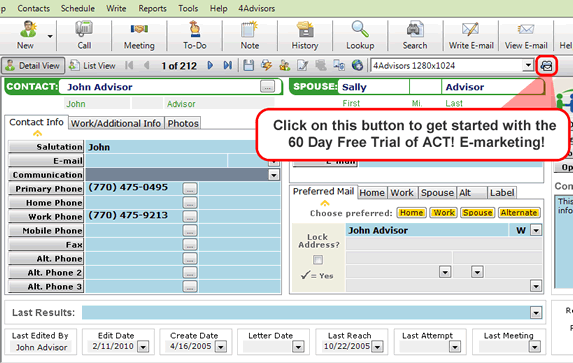Switch to List View
Image resolution: width=573 pixels, height=363 pixels.
point(92,65)
